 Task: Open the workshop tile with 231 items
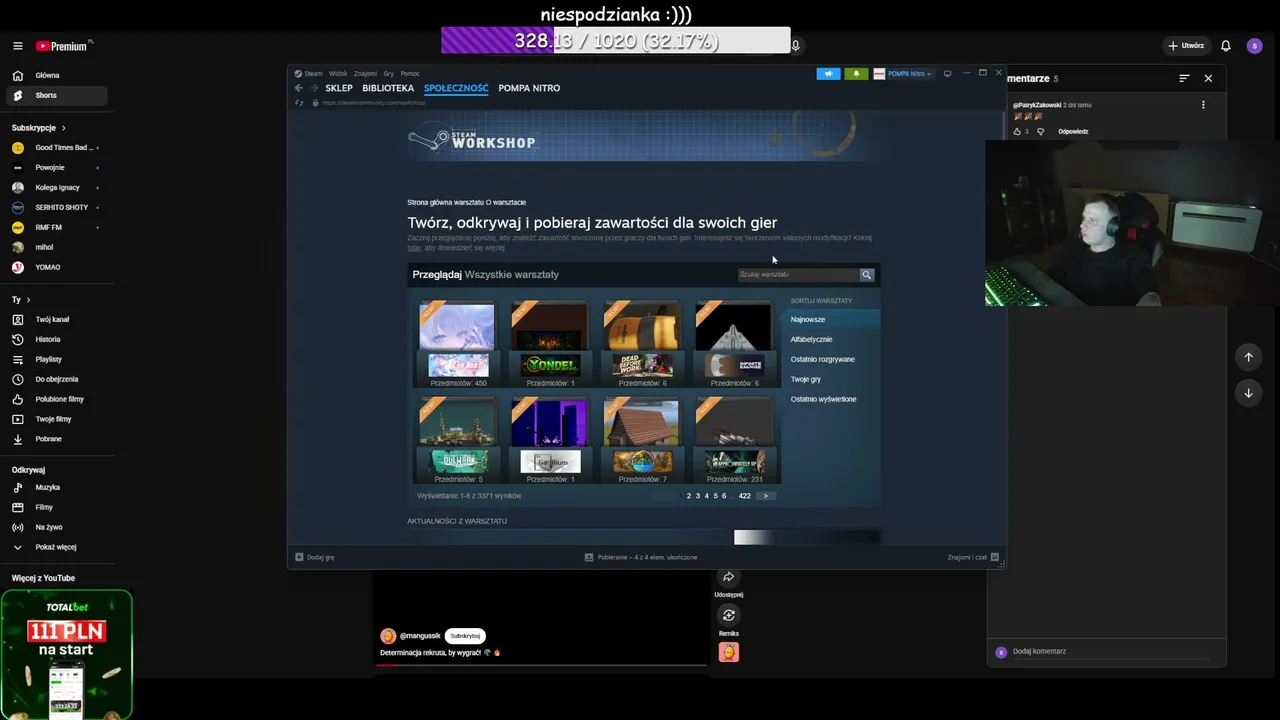(734, 440)
